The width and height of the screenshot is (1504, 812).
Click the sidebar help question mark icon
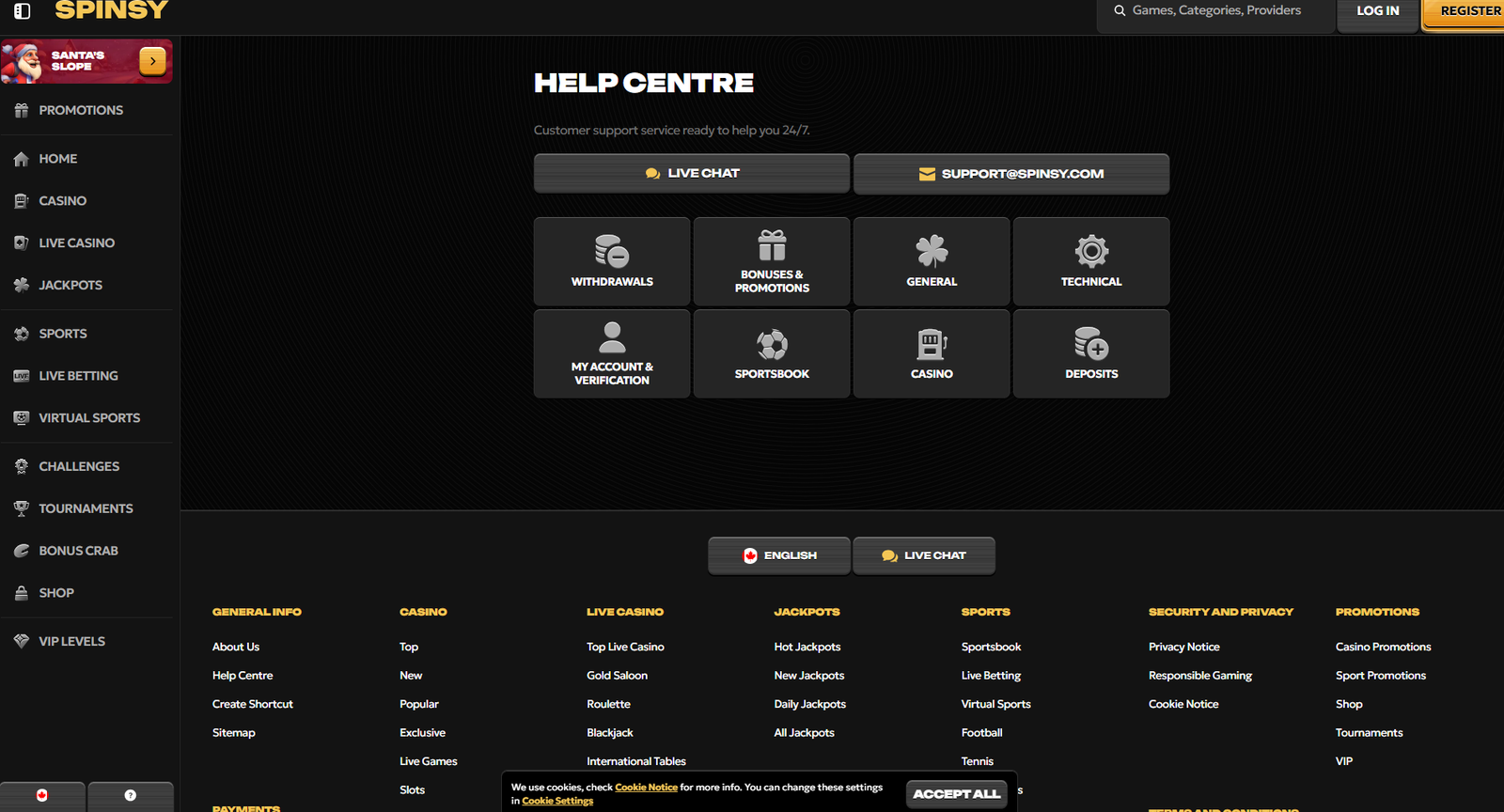click(131, 796)
